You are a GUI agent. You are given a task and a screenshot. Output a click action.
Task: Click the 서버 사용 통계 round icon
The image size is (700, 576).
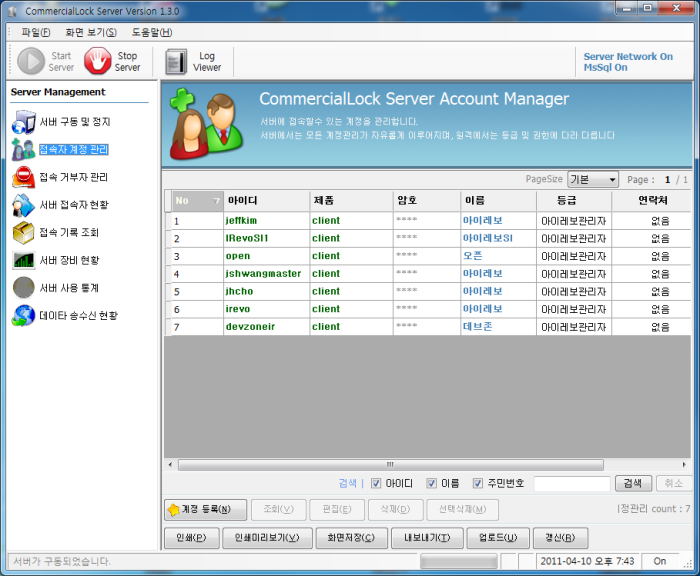24,288
